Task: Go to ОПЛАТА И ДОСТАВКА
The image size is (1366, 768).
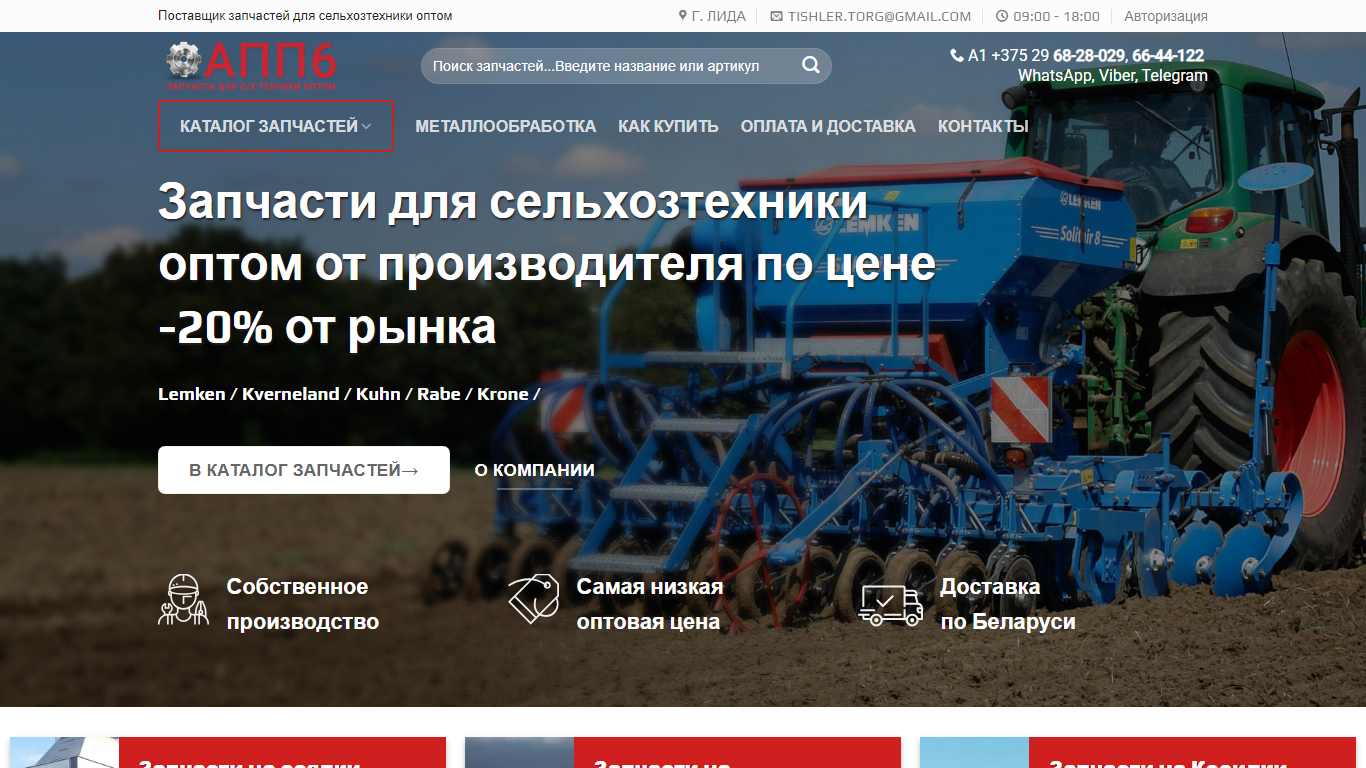Action: (828, 126)
